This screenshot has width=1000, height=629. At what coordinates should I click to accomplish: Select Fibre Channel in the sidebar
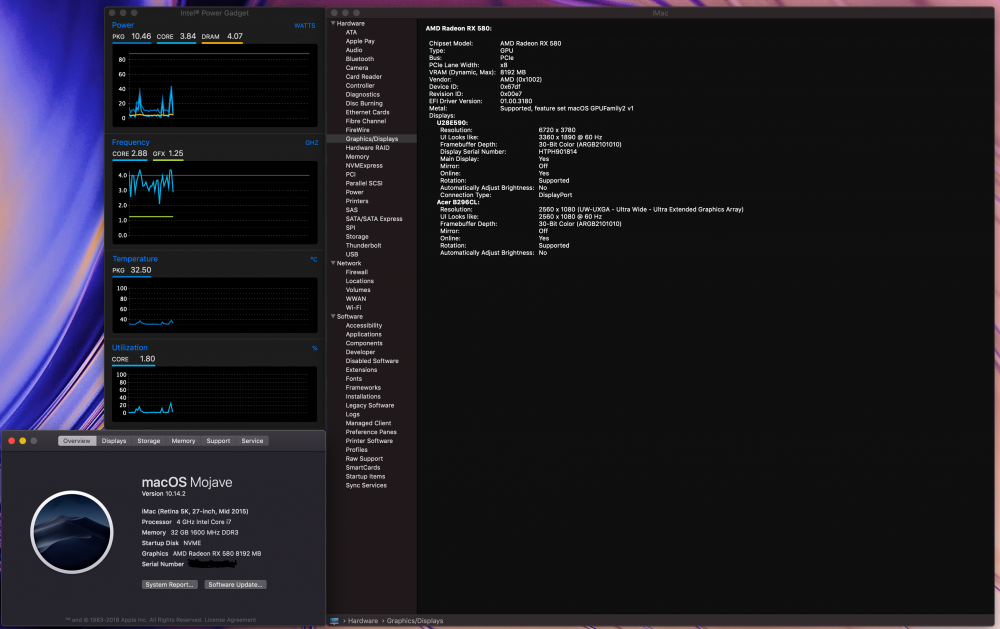pos(365,121)
